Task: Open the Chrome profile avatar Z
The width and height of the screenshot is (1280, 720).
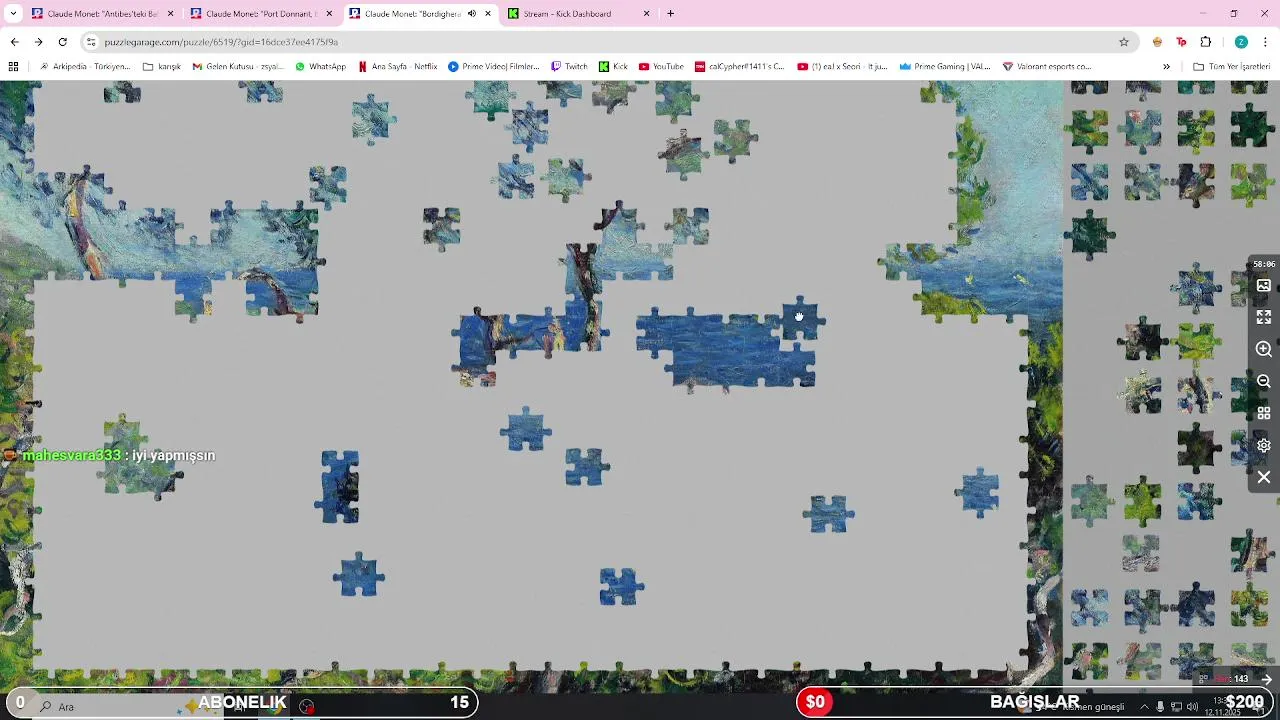Action: 1241,42
